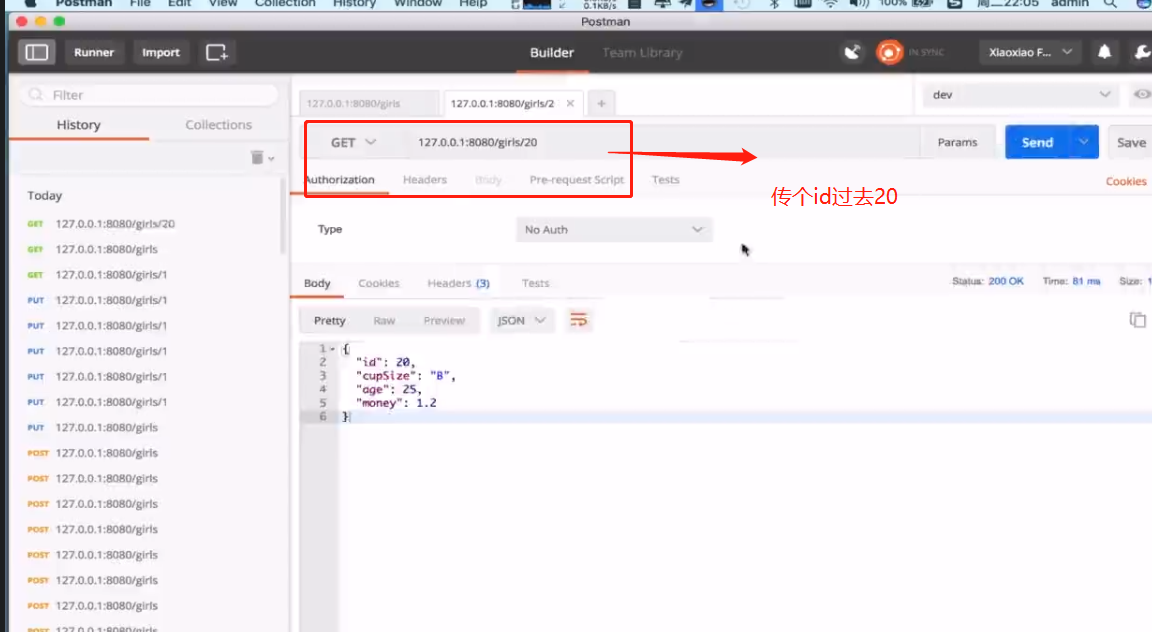1152x632 pixels.
Task: Switch to response Cookies tab
Action: (x=378, y=283)
